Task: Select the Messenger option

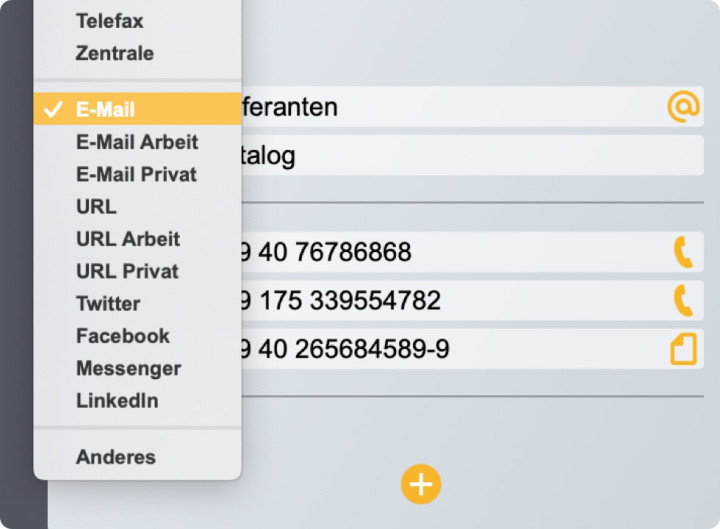Action: click(128, 368)
